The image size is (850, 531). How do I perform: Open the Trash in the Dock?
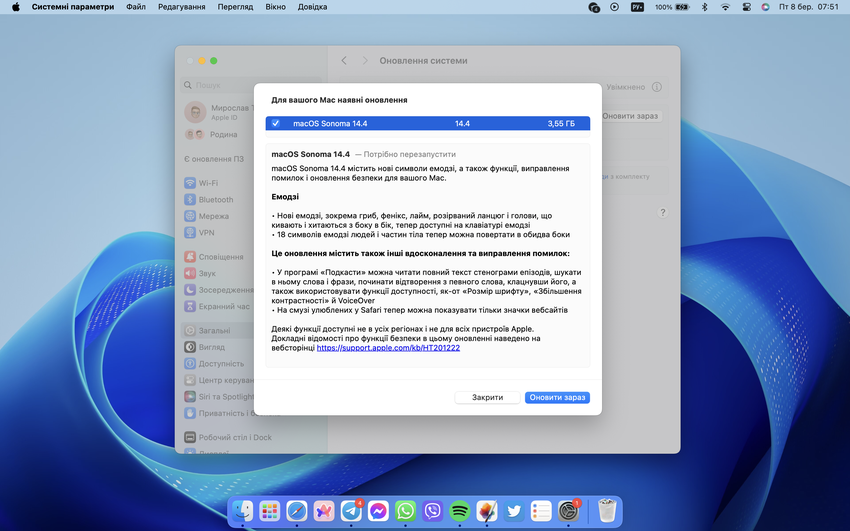[606, 511]
